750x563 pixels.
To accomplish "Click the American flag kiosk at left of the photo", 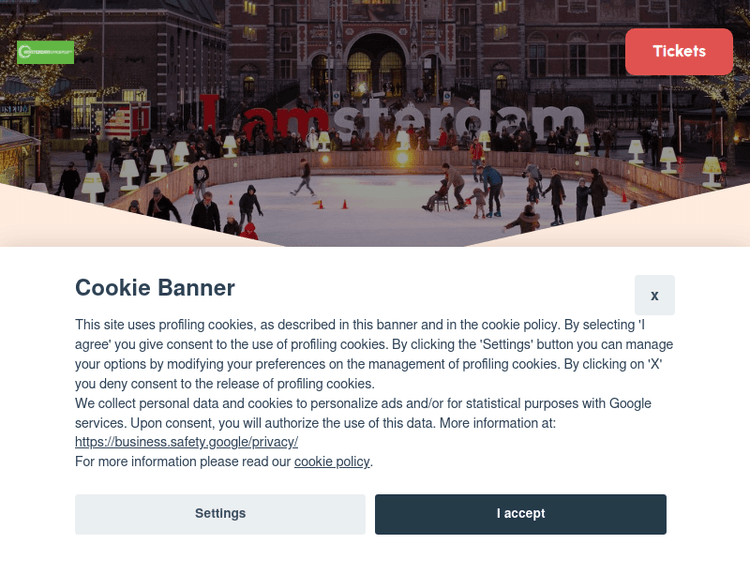I will point(121,121).
